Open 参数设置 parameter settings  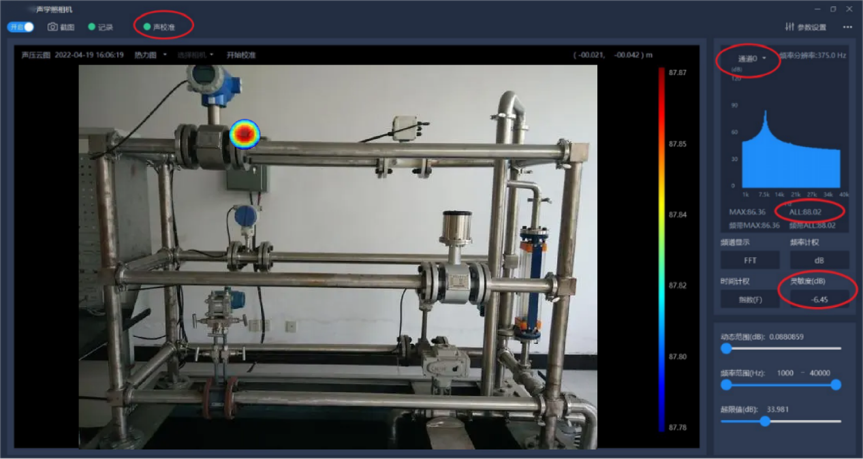click(x=805, y=27)
